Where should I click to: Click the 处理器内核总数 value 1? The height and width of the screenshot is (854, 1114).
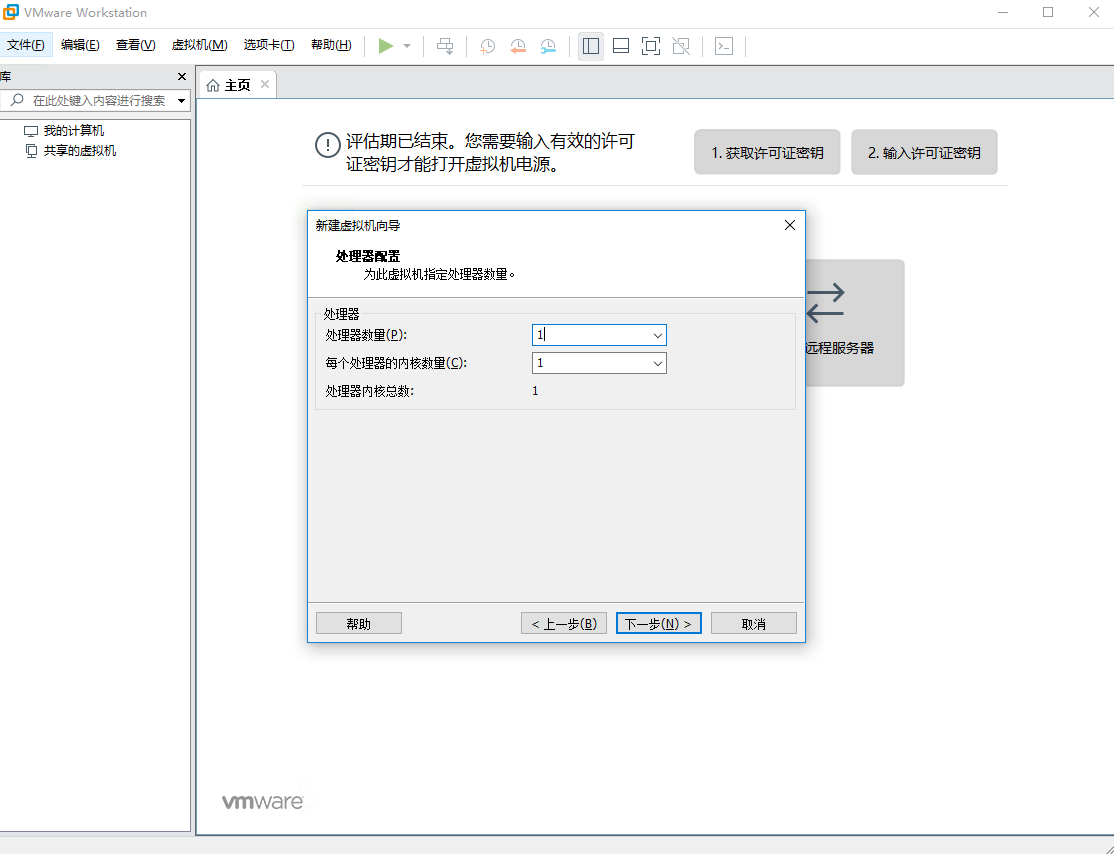(x=535, y=391)
